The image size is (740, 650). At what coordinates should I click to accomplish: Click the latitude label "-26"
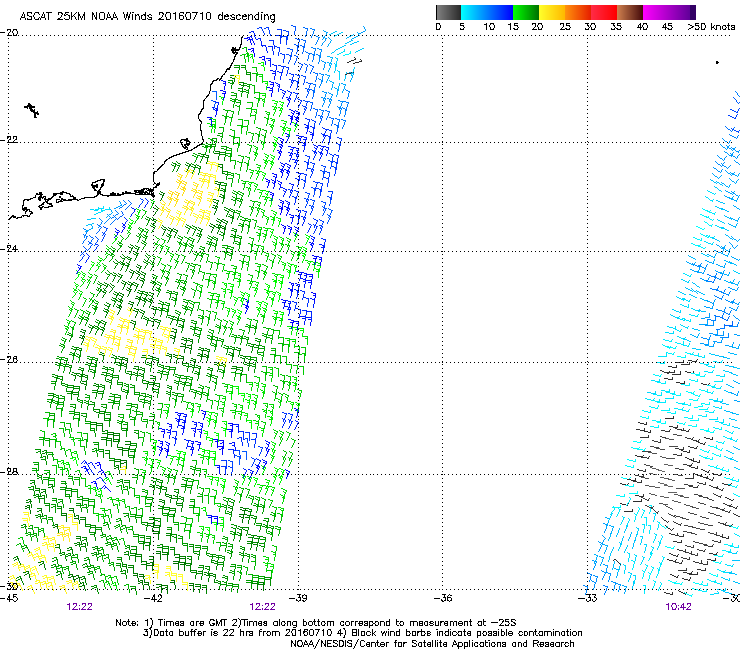[x=9, y=360]
